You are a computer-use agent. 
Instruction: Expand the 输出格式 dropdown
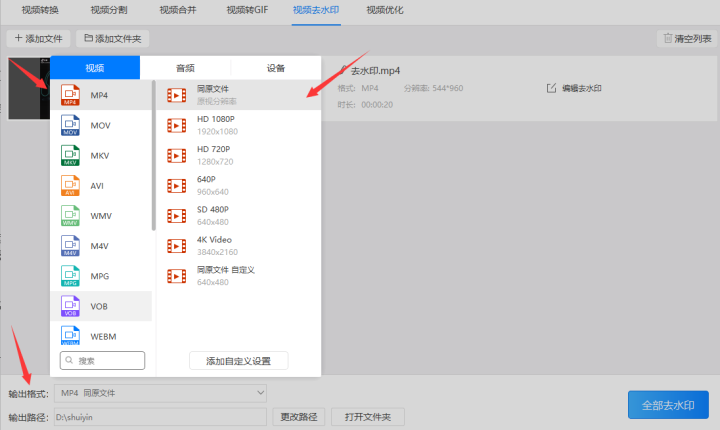(160, 393)
